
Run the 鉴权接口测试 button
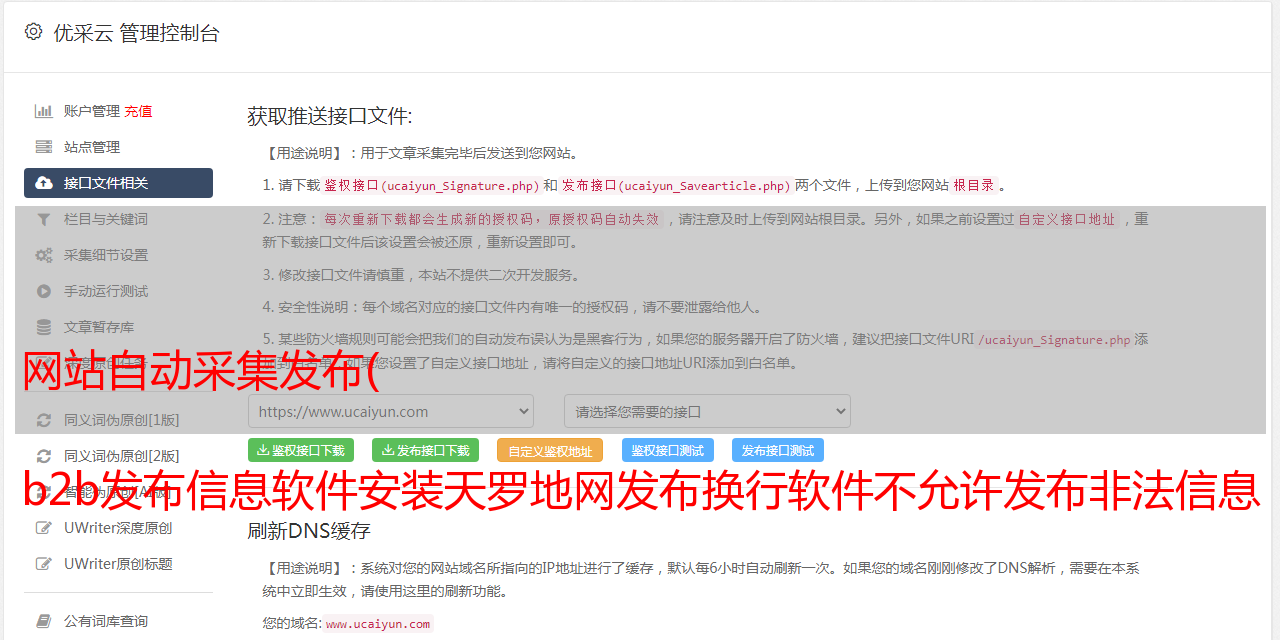click(668, 450)
